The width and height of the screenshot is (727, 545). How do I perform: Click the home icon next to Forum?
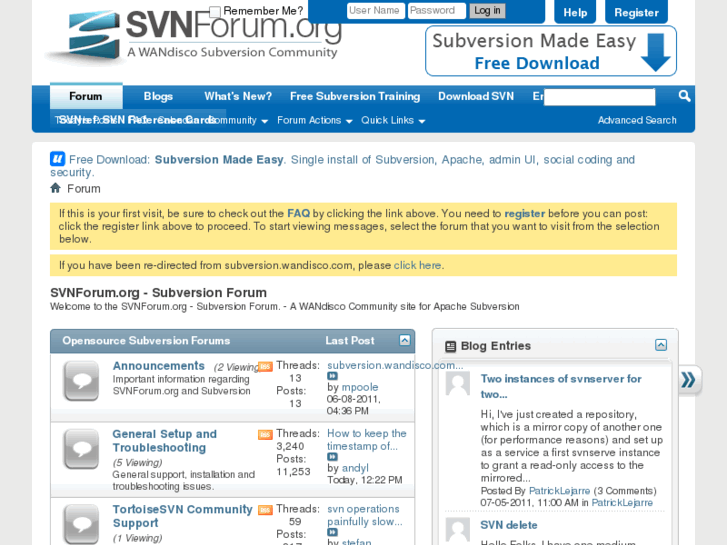(x=56, y=188)
